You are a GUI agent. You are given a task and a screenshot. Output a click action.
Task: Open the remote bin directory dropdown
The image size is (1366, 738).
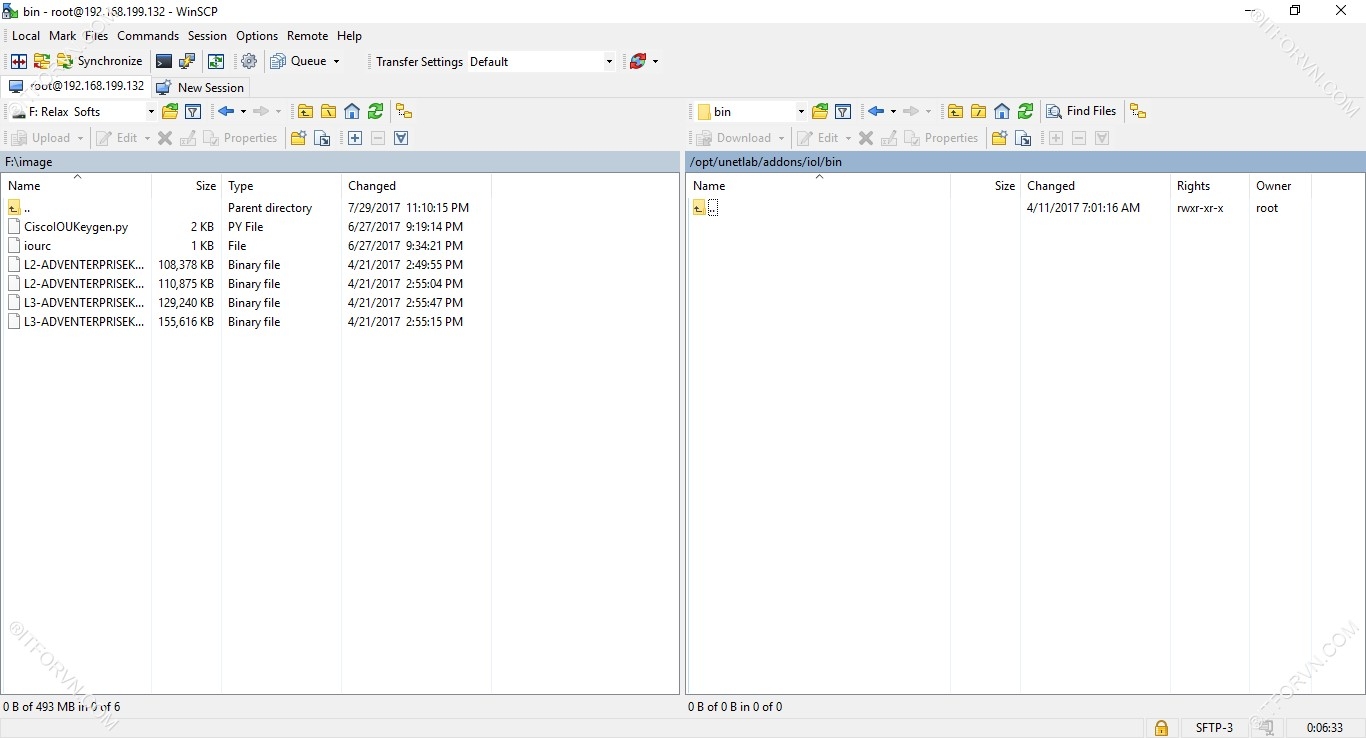point(800,112)
